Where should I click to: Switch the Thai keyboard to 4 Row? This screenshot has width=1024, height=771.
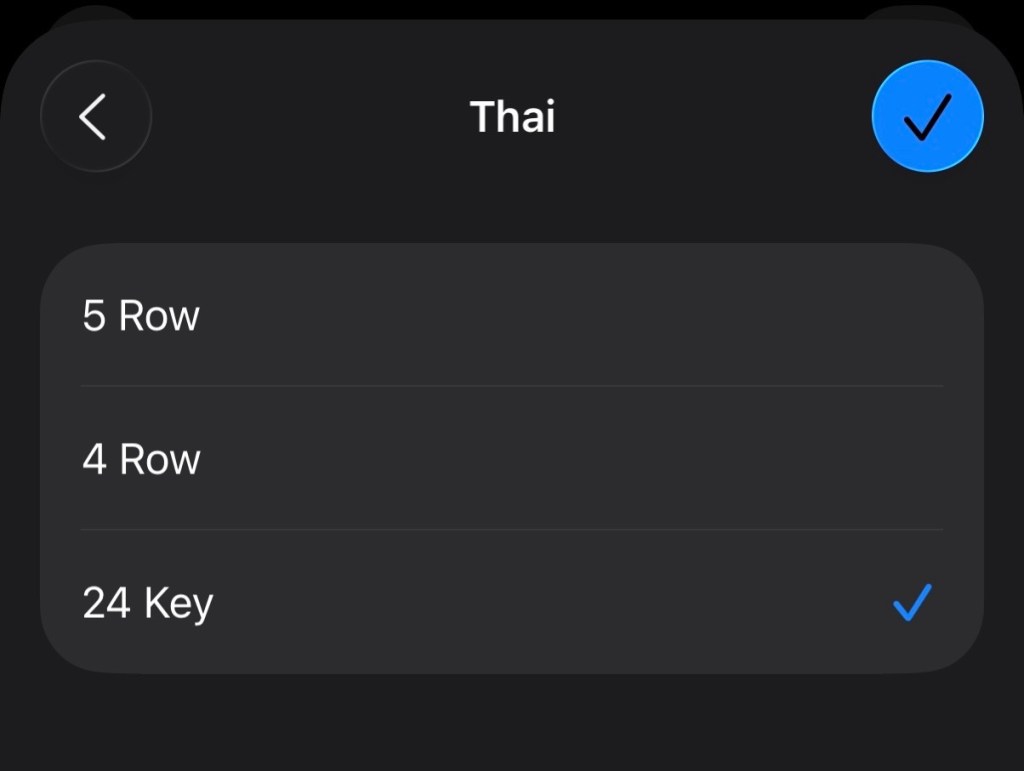[510, 459]
